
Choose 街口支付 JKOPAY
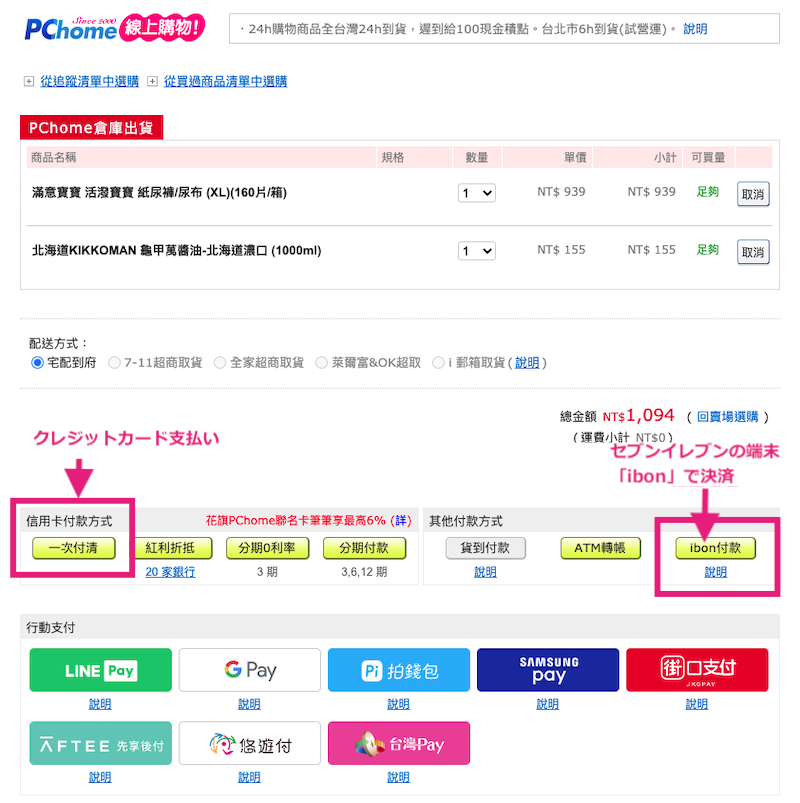point(697,670)
